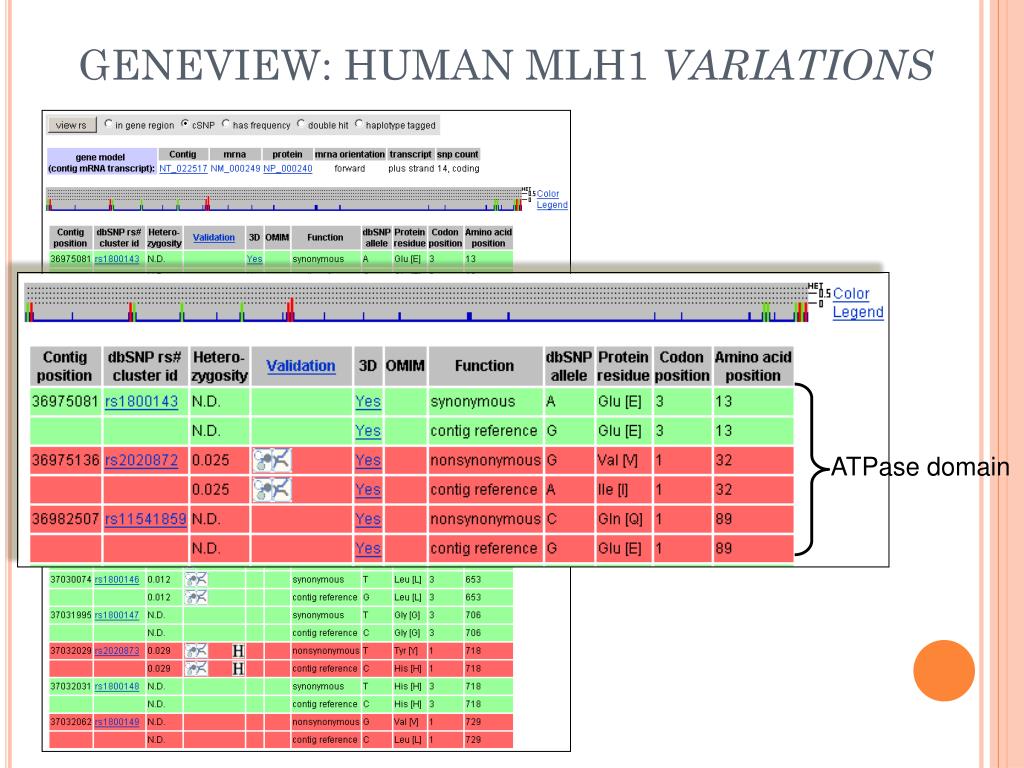
Task: Click amino acid position 89 in Gln row
Action: pyautogui.click(x=724, y=519)
